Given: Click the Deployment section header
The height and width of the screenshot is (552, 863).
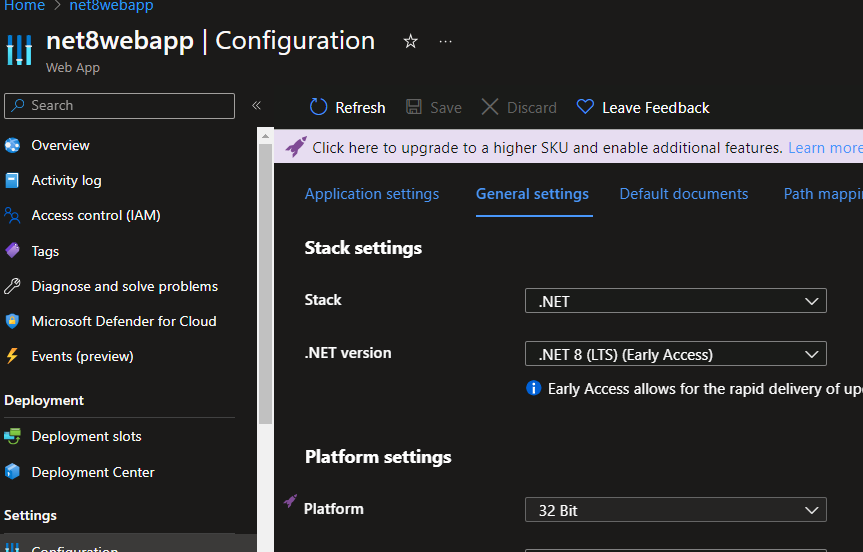Looking at the screenshot, I should (x=44, y=400).
